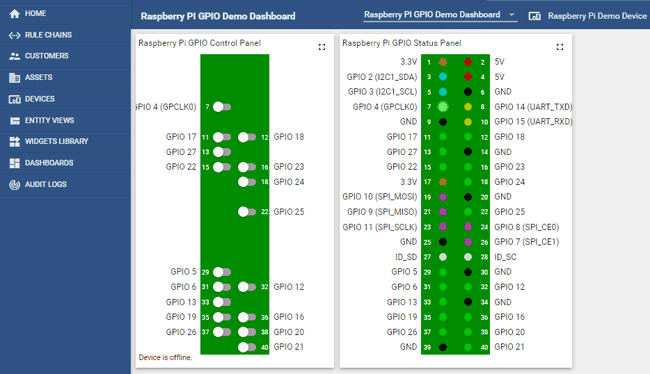The image size is (650, 374).
Task: Click the Audit Logs icon
Action: tap(15, 185)
